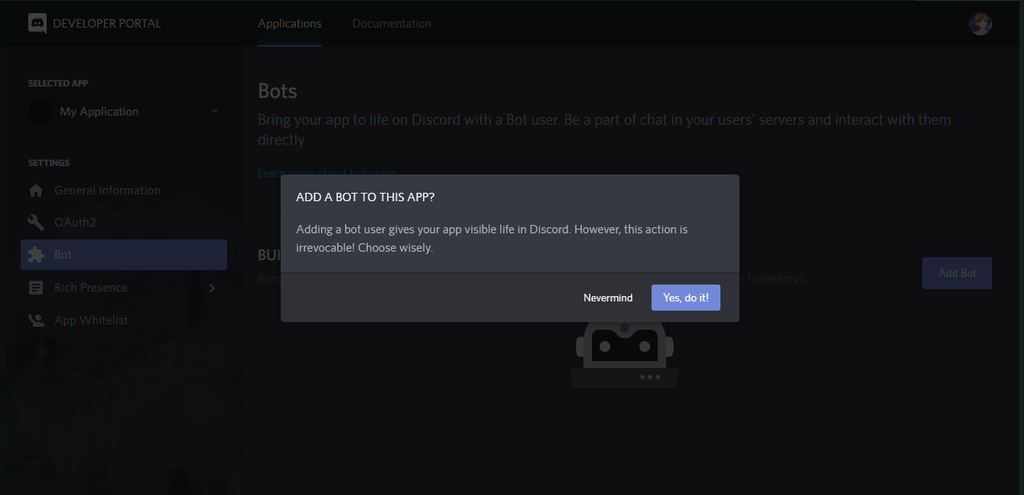Open the user avatar menu
The height and width of the screenshot is (495, 1024).
(x=980, y=24)
